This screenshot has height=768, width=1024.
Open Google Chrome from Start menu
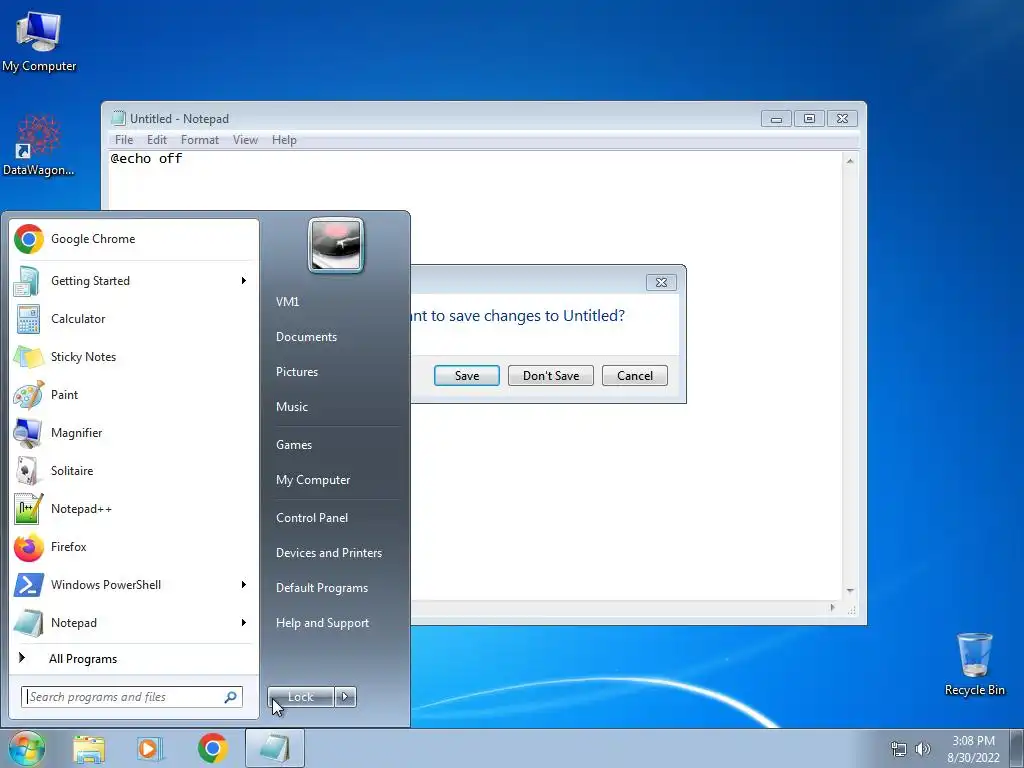pyautogui.click(x=134, y=239)
